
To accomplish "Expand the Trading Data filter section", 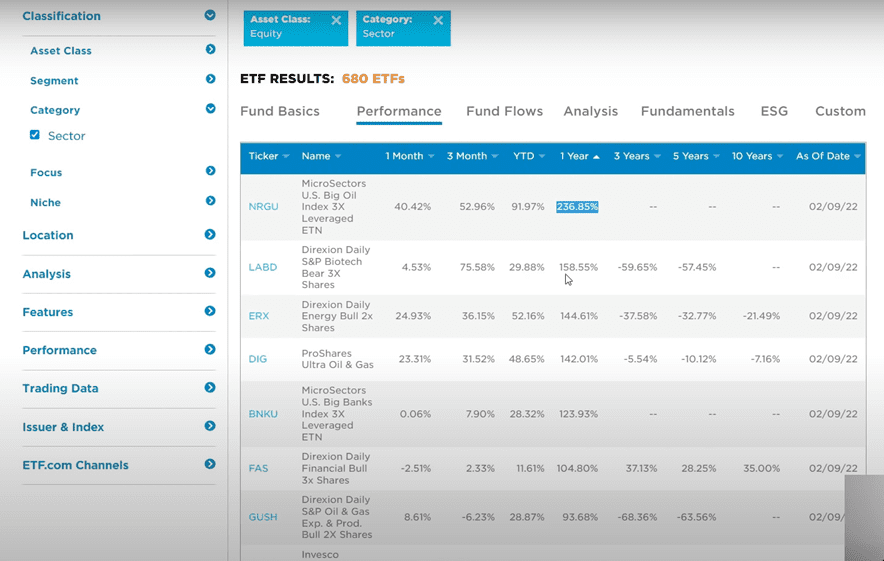I will [x=210, y=388].
